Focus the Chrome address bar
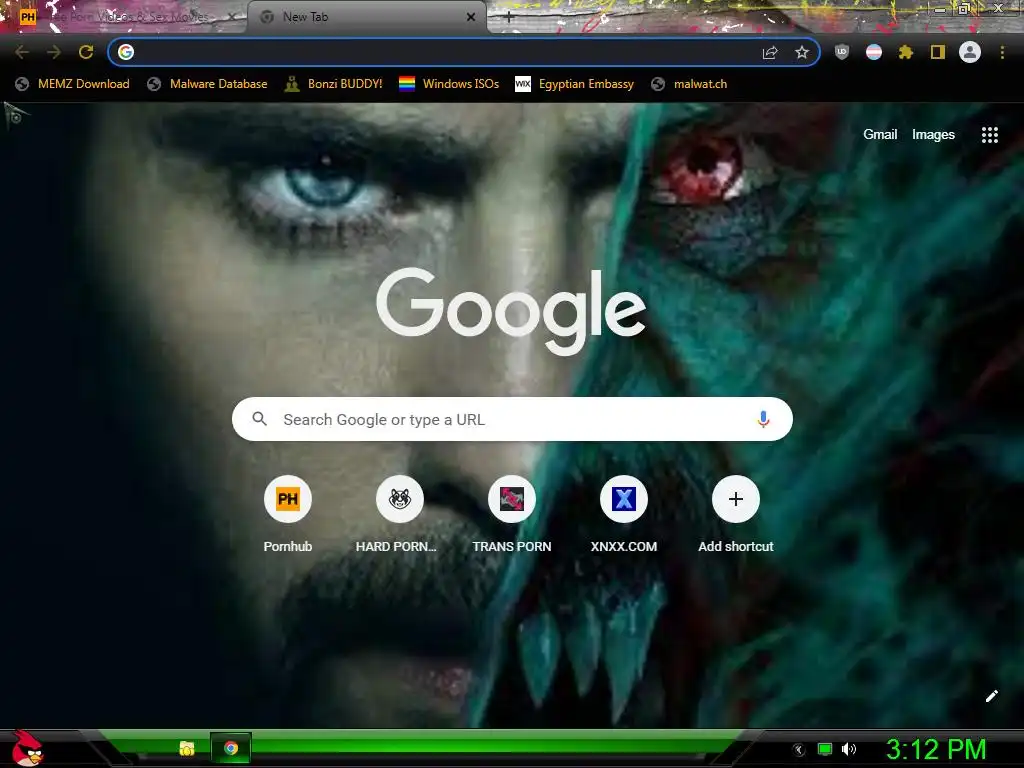The image size is (1024, 768). [x=464, y=52]
